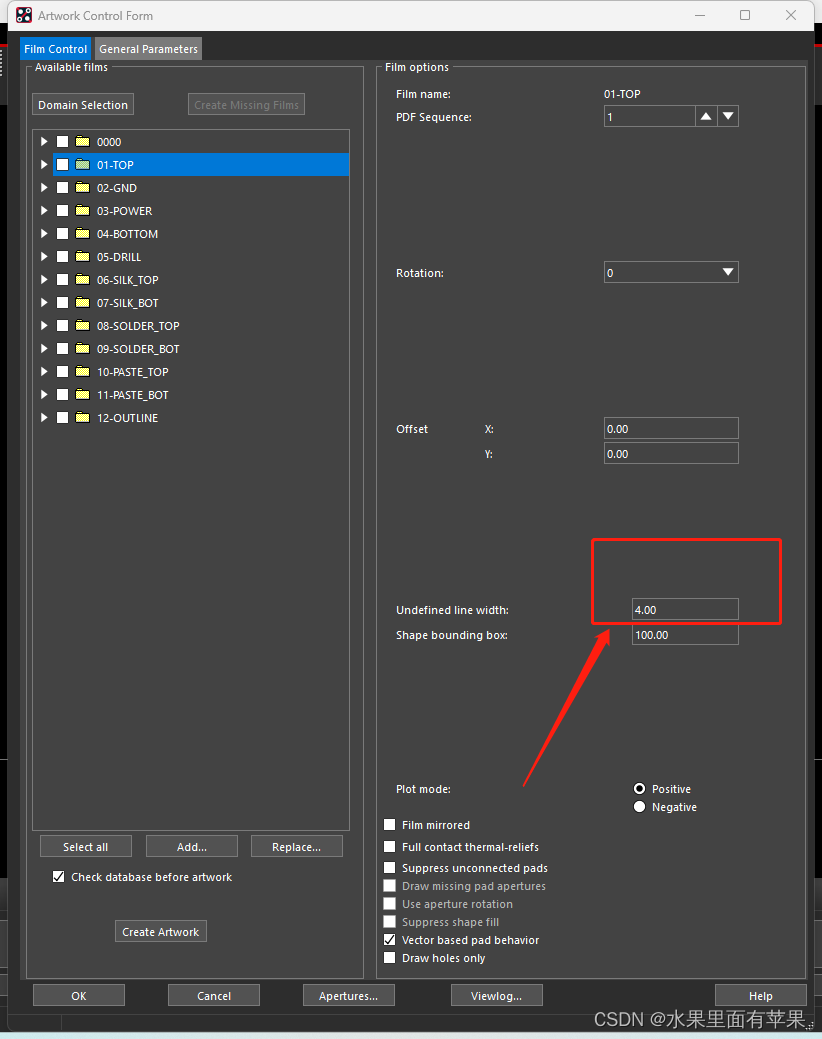
Task: Click the 05-DRILL film folder icon
Action: pos(82,257)
